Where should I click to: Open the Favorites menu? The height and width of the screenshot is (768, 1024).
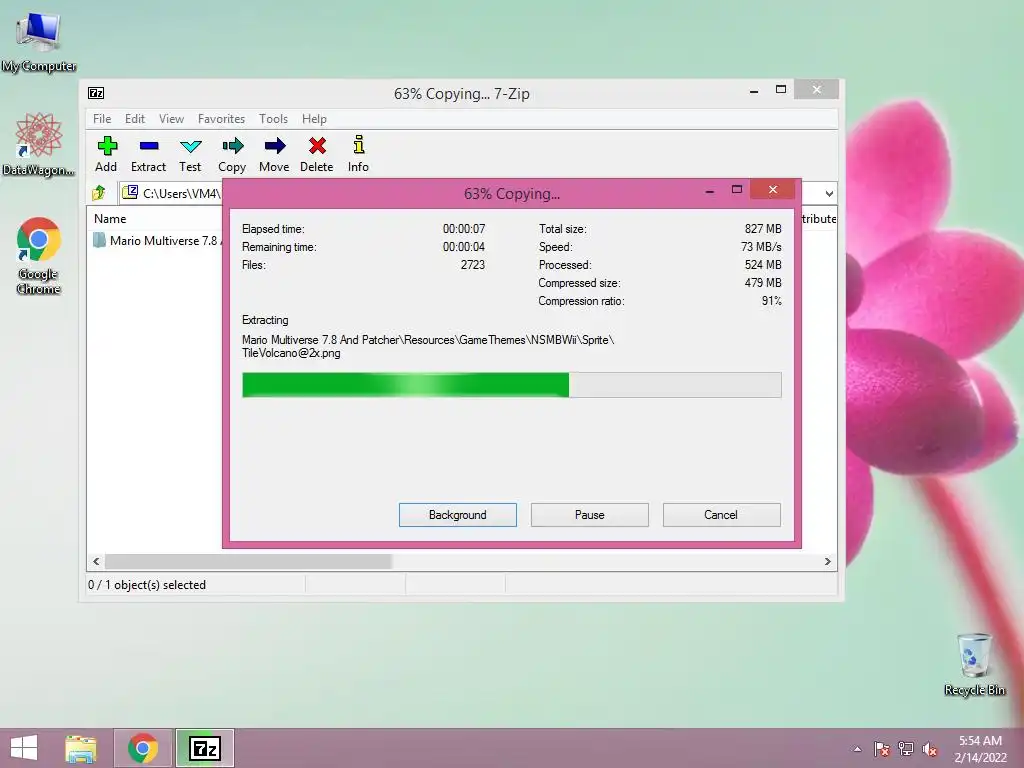(221, 119)
